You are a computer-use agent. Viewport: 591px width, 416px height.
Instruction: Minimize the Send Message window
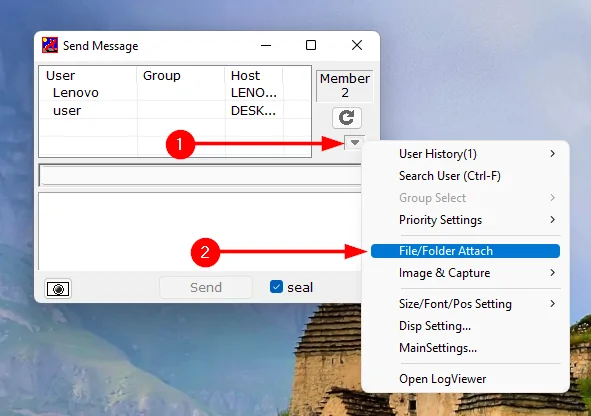[x=266, y=46]
